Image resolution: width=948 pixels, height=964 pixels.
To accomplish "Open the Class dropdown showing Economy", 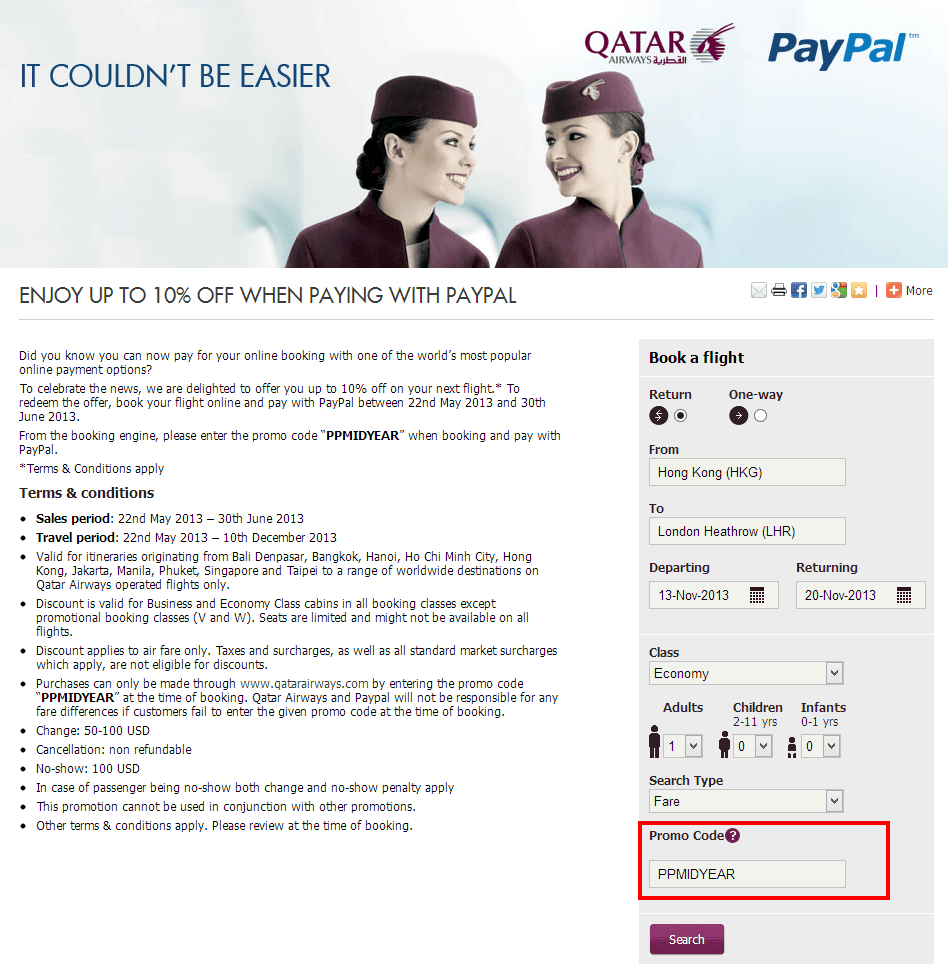I will pos(746,673).
